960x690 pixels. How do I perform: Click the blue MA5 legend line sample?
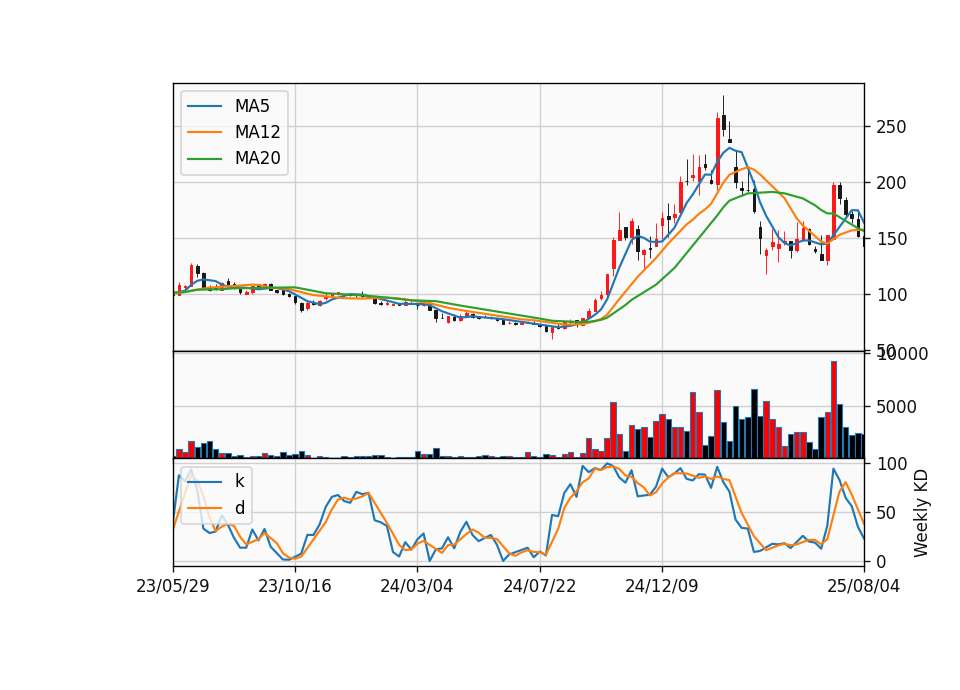click(204, 107)
